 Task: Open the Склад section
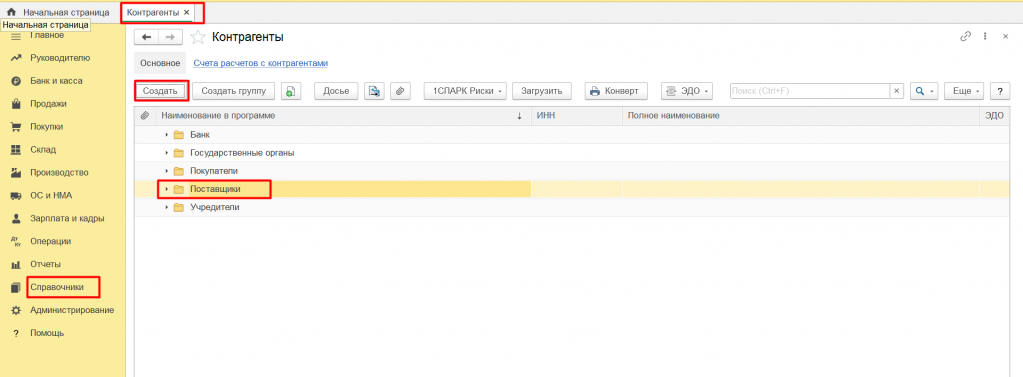(x=43, y=149)
